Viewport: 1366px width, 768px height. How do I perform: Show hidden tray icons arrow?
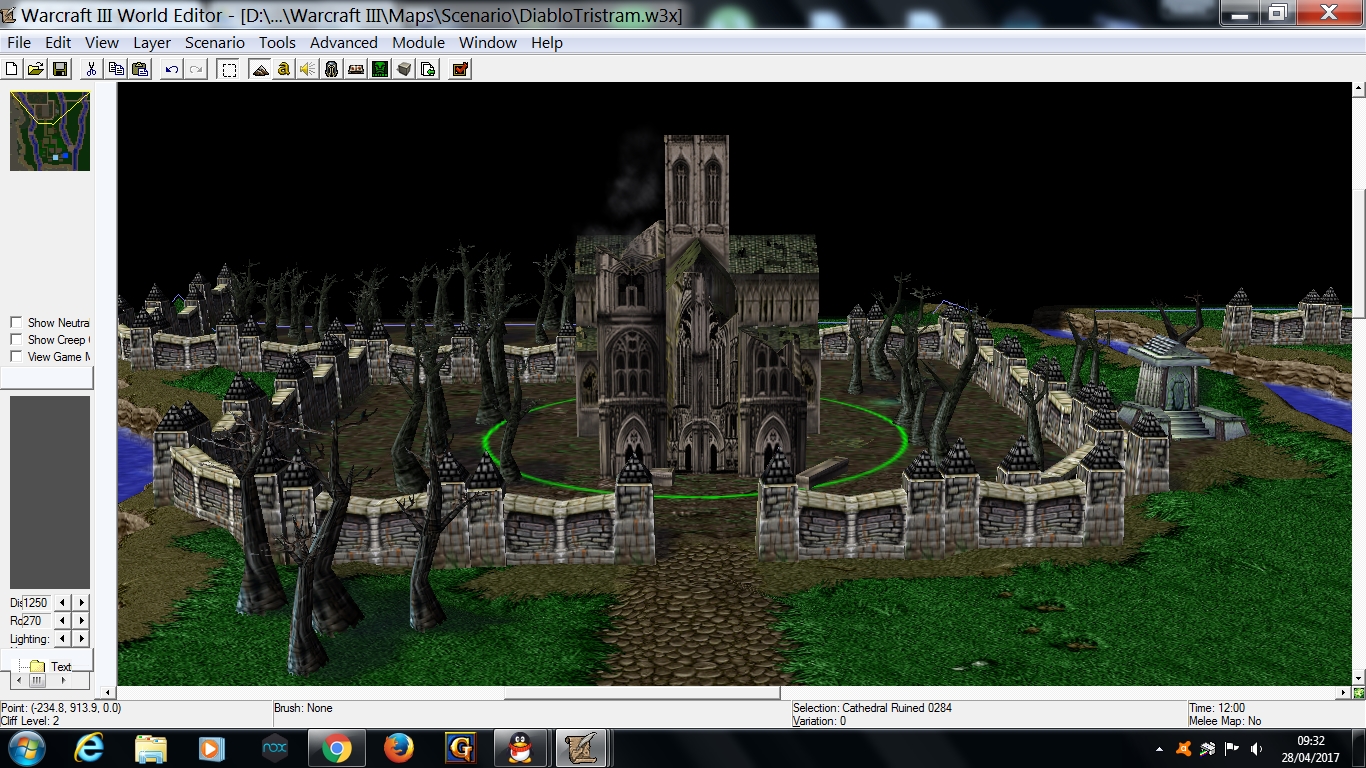1159,749
